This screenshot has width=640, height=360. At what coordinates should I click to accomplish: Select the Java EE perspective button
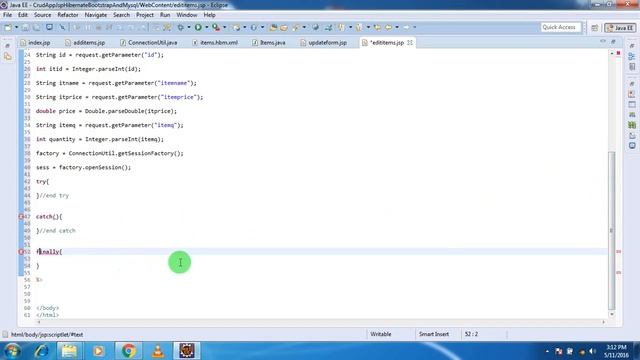tap(620, 28)
